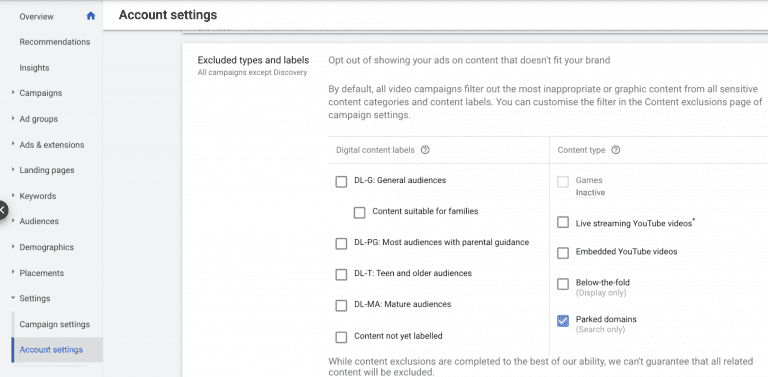This screenshot has height=377, width=768.
Task: Check DL-PG: Most audiences with parental guidance
Action: coord(341,244)
